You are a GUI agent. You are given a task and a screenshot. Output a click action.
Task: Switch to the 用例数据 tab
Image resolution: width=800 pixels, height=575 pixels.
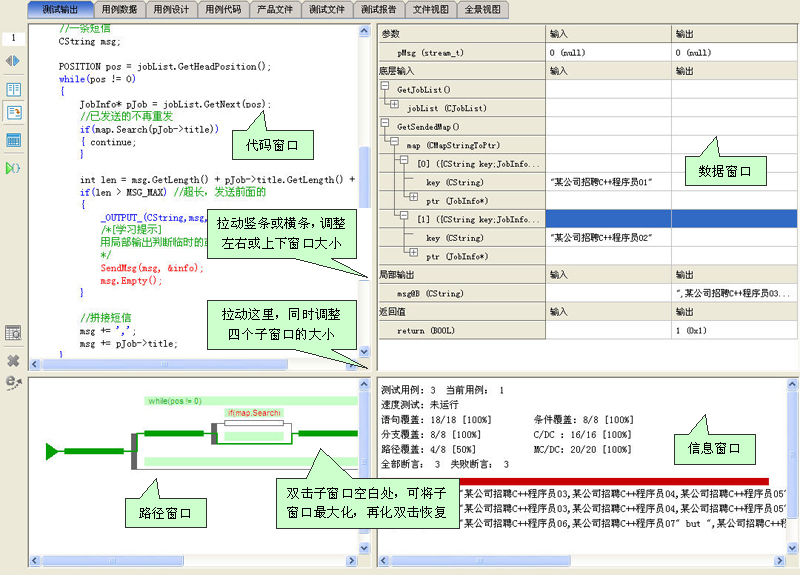[119, 9]
